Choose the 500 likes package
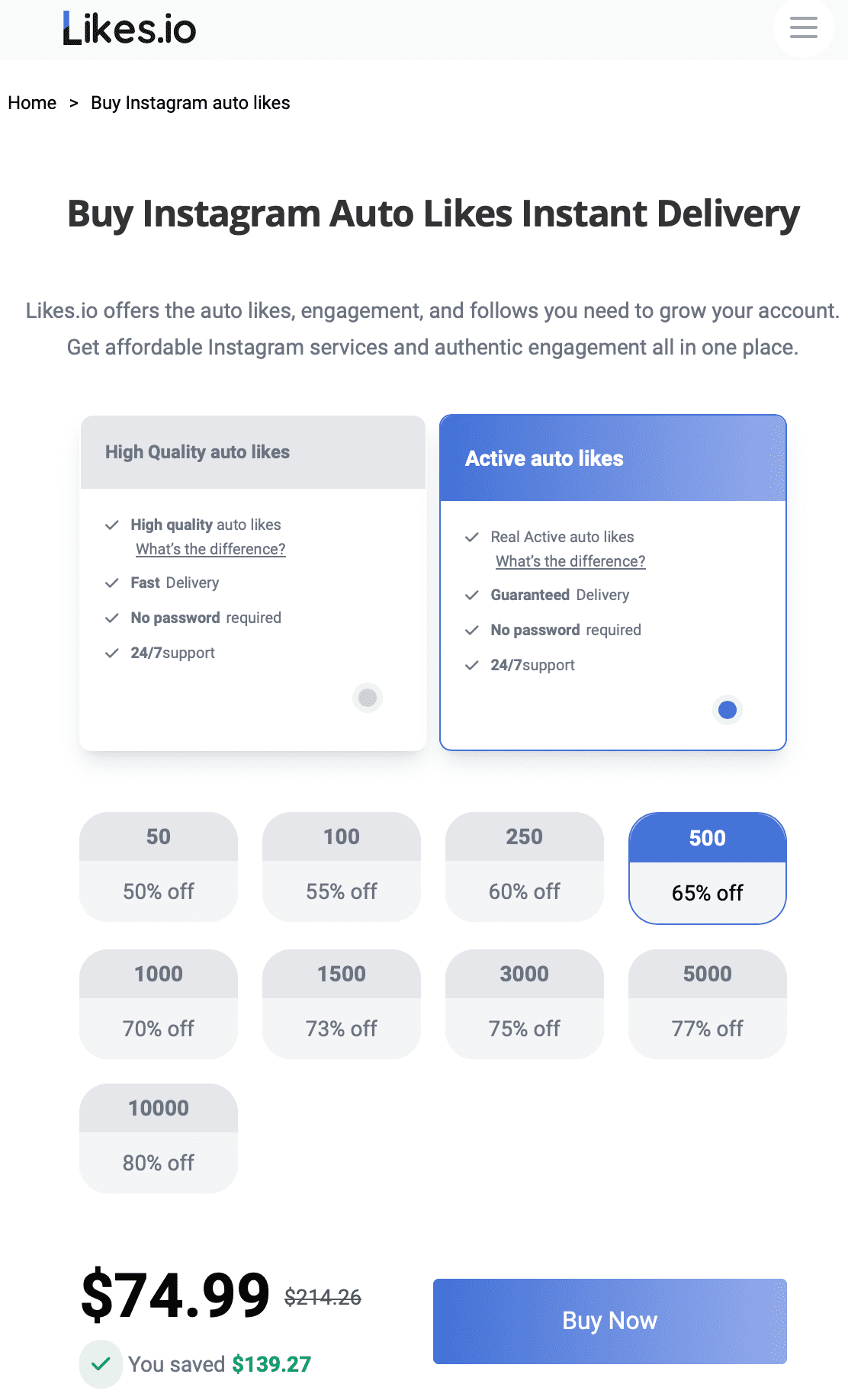The height and width of the screenshot is (1400, 848). click(706, 868)
